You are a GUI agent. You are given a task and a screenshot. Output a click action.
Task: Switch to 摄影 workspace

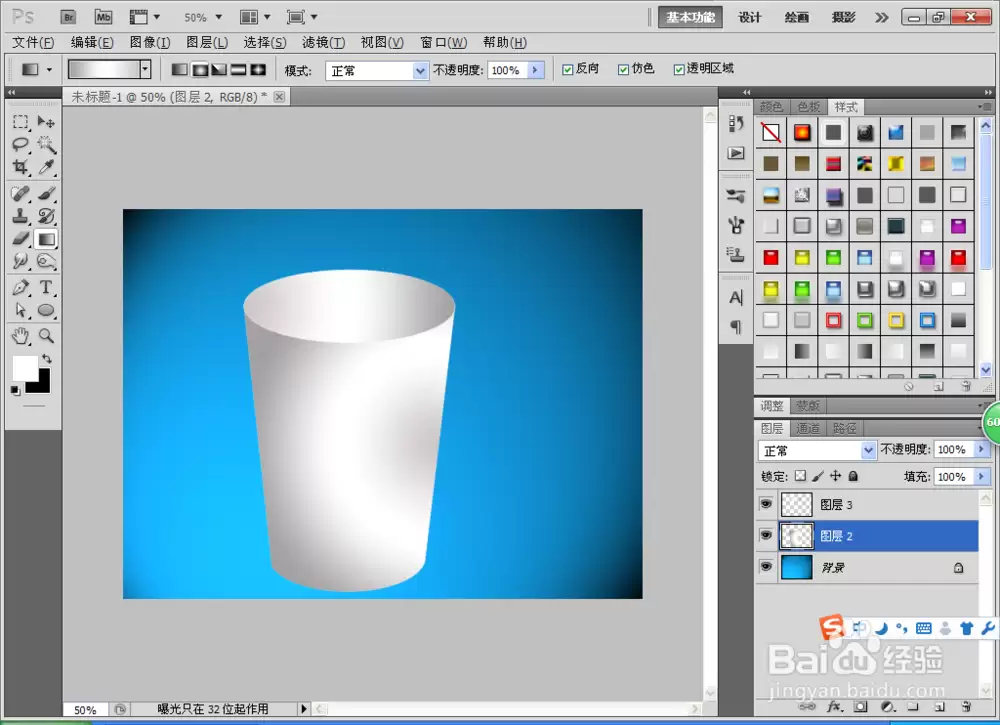tap(843, 17)
